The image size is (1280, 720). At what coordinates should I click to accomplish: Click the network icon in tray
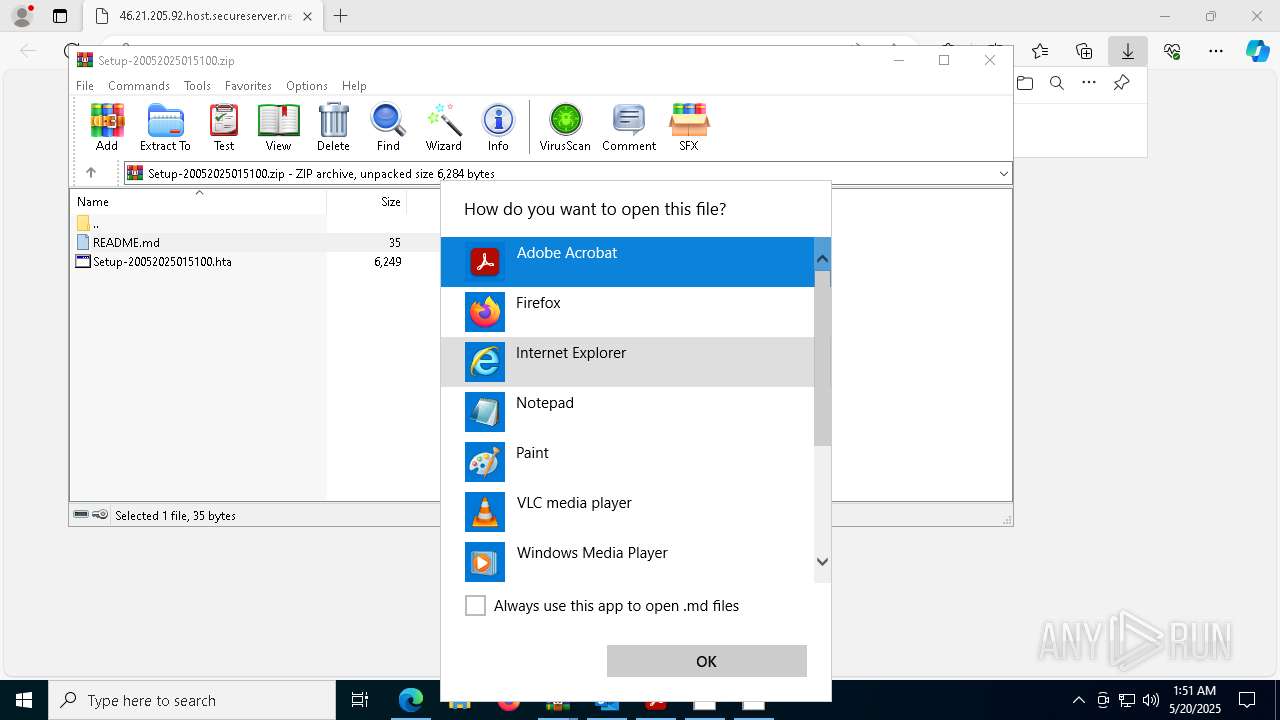(1127, 700)
